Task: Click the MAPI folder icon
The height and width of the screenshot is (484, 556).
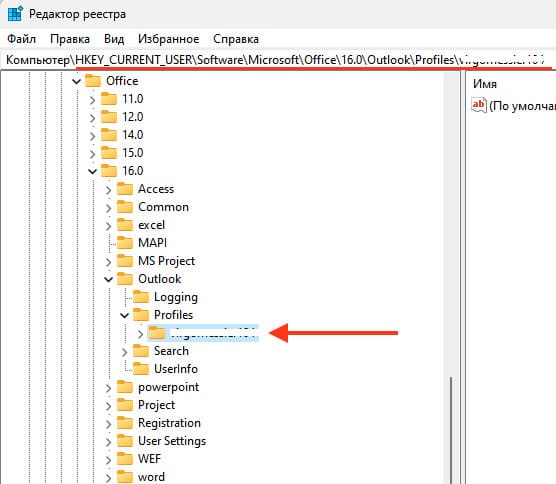Action: point(125,243)
